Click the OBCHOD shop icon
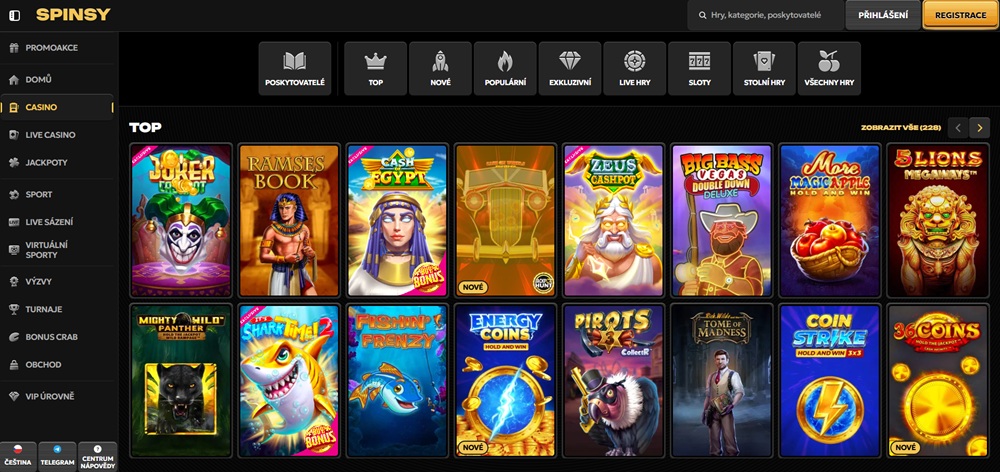 [x=13, y=365]
